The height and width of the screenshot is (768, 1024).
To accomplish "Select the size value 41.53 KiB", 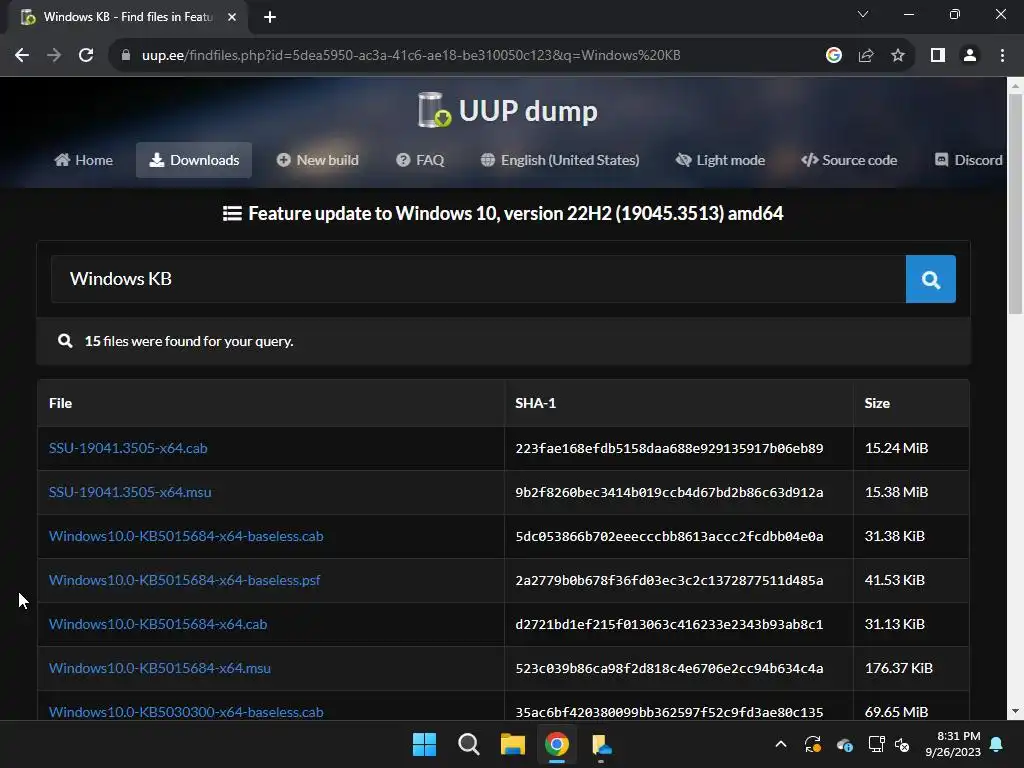I will point(895,580).
